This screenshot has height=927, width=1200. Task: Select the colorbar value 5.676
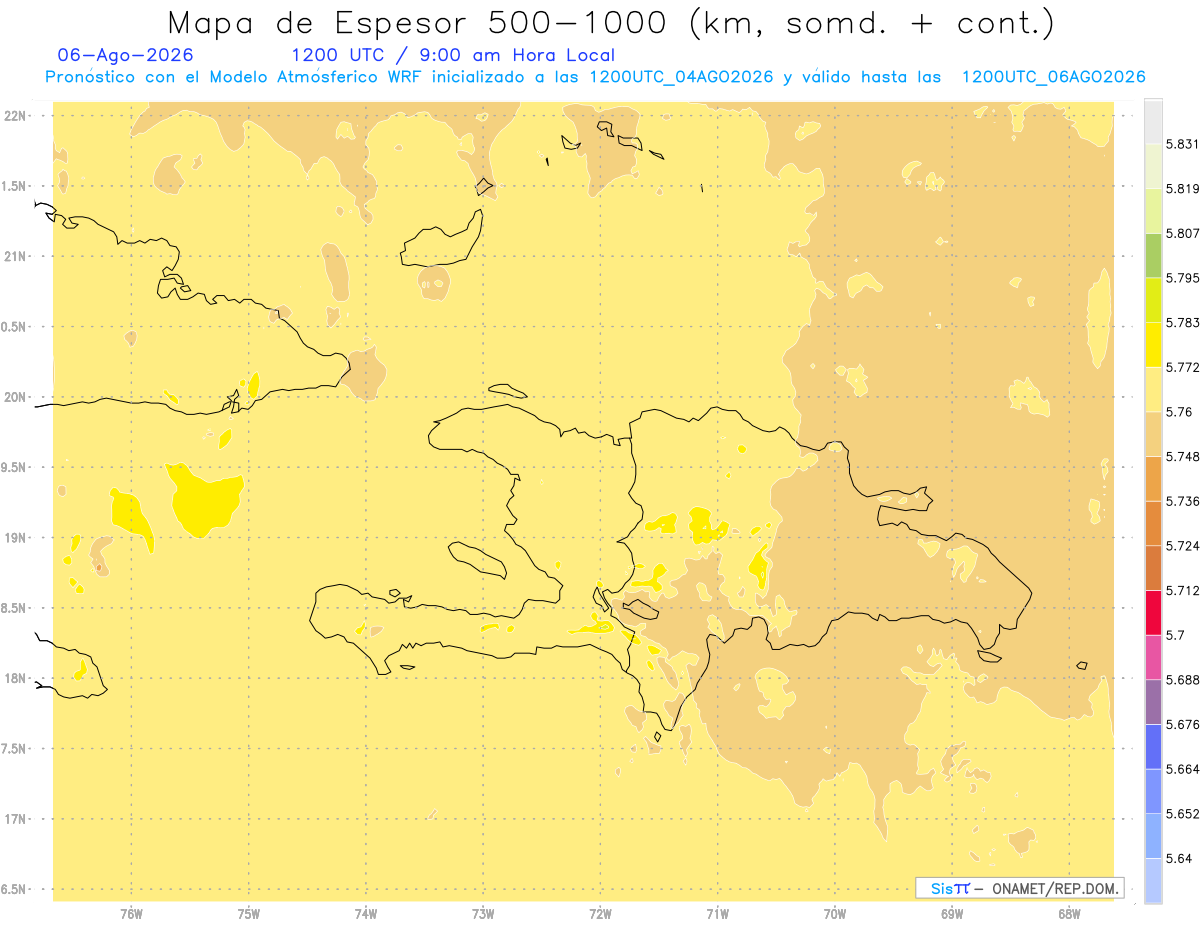(1182, 724)
